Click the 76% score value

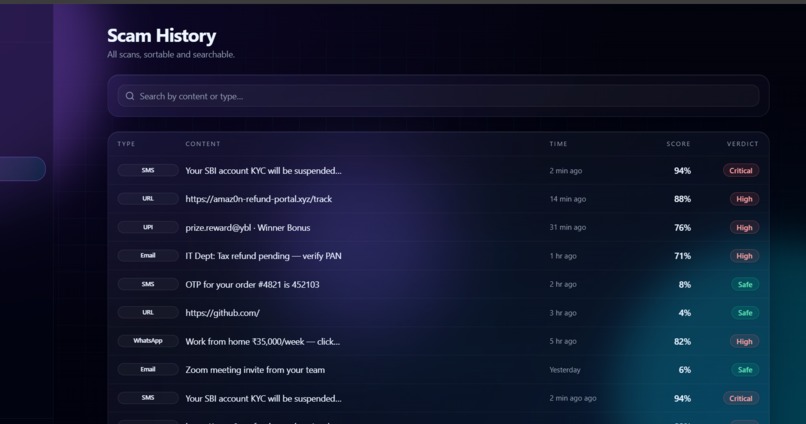point(682,228)
